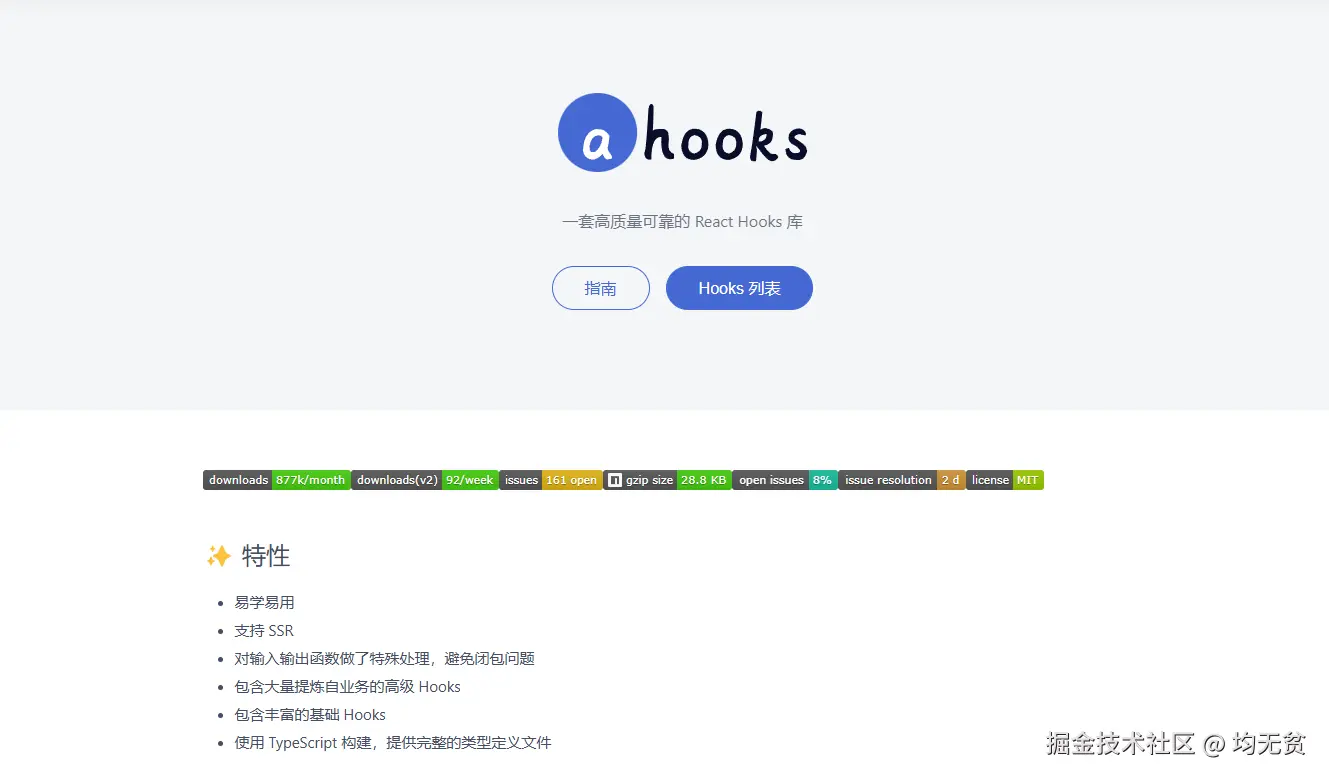Open the open issues 8% badge
Screen dimensions: 1329x780
(785, 480)
